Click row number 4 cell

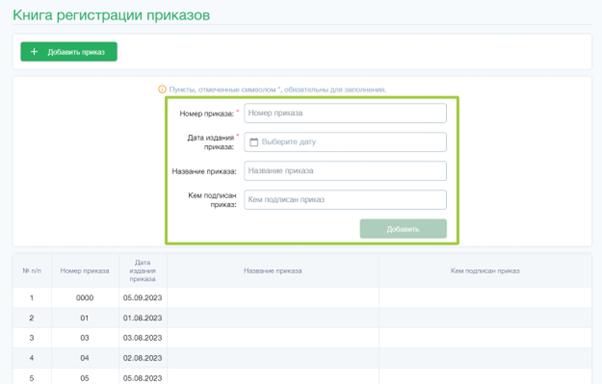click(32, 358)
